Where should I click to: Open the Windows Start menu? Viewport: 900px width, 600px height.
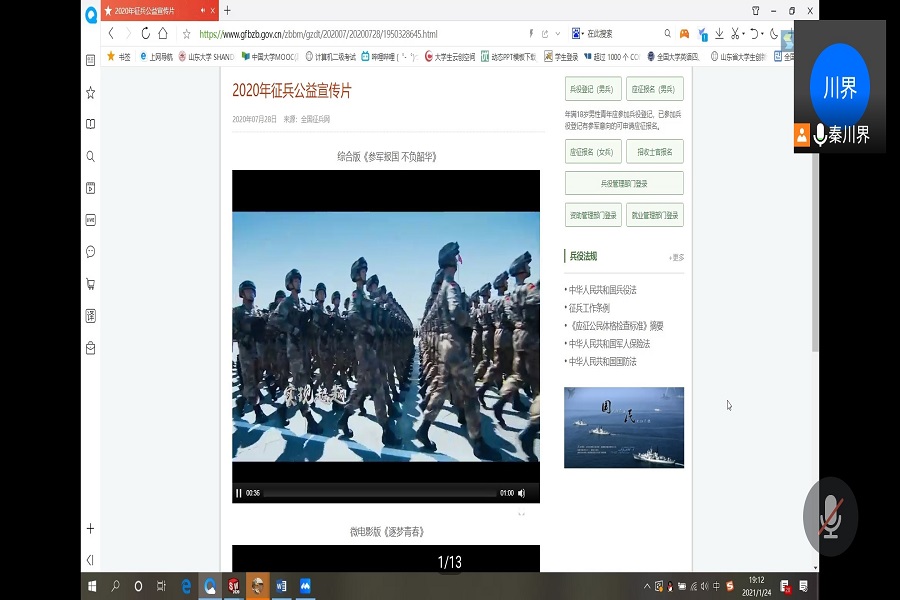pos(92,586)
